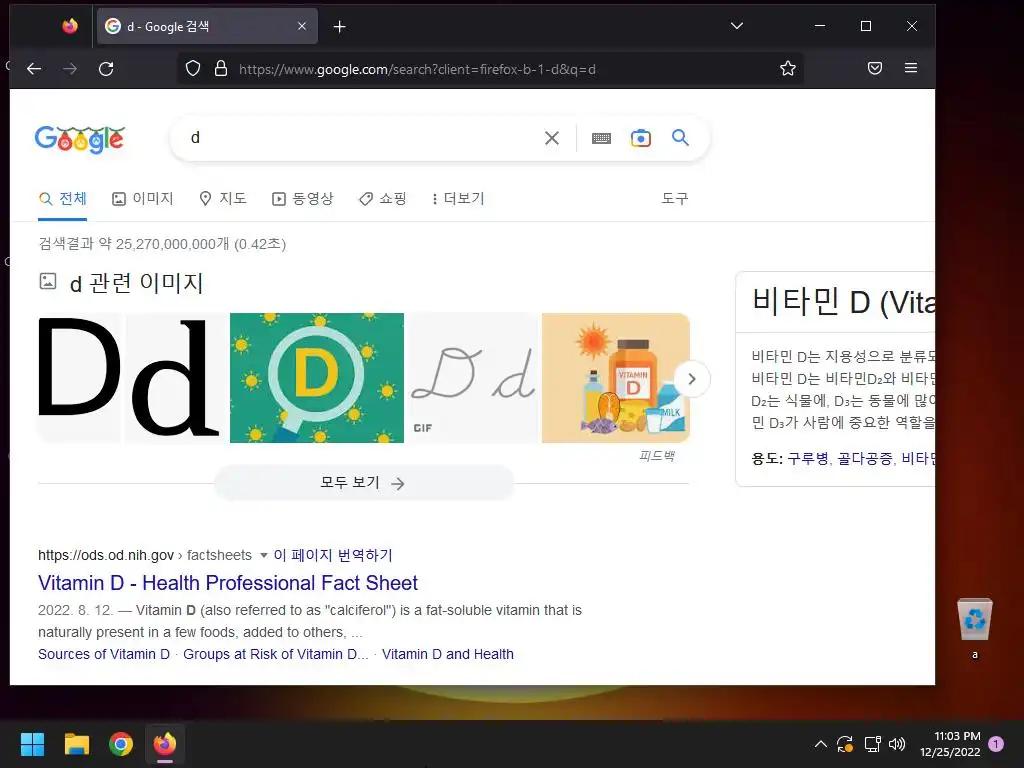The width and height of the screenshot is (1024, 768).
Task: Click the 비타민 D knowledge panel title
Action: pos(843,302)
